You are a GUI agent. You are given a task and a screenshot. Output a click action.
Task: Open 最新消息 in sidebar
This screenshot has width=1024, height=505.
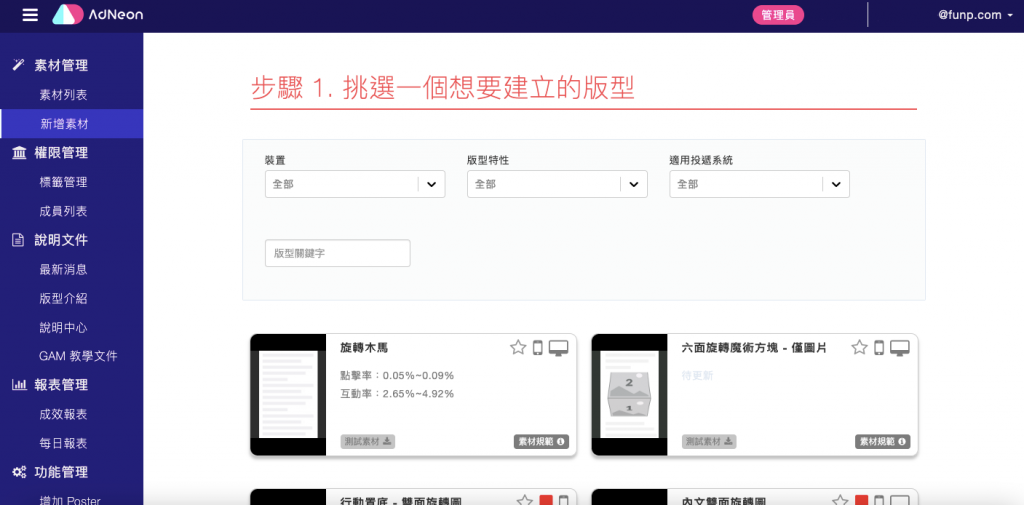pyautogui.click(x=63, y=269)
